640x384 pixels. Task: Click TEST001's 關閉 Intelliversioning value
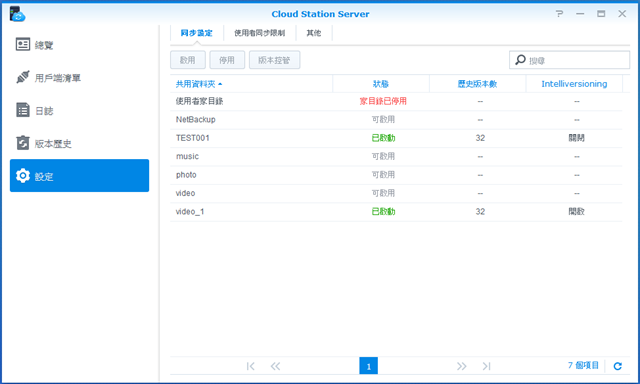pyautogui.click(x=576, y=138)
